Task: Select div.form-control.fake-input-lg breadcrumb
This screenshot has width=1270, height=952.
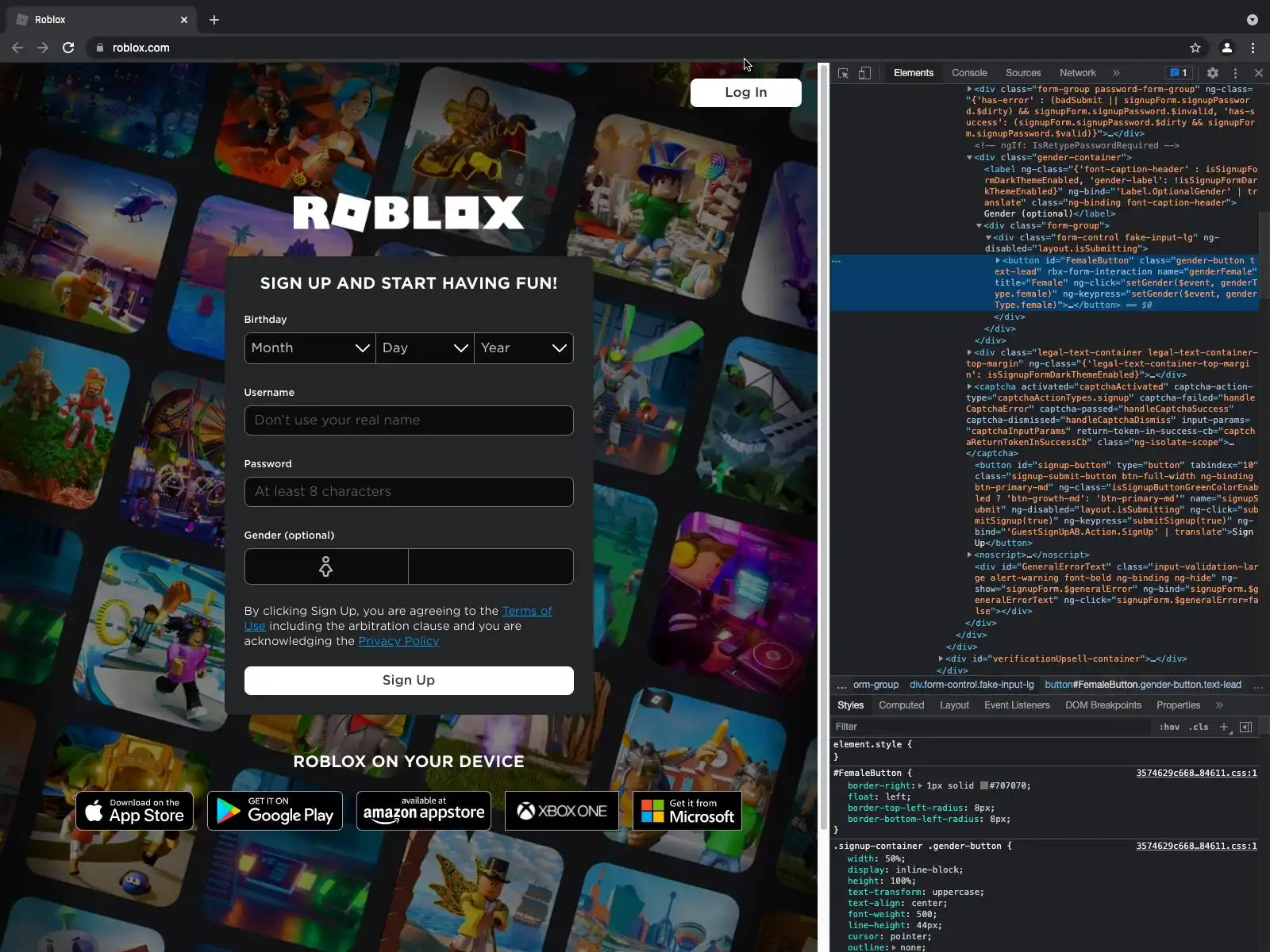Action: point(972,685)
